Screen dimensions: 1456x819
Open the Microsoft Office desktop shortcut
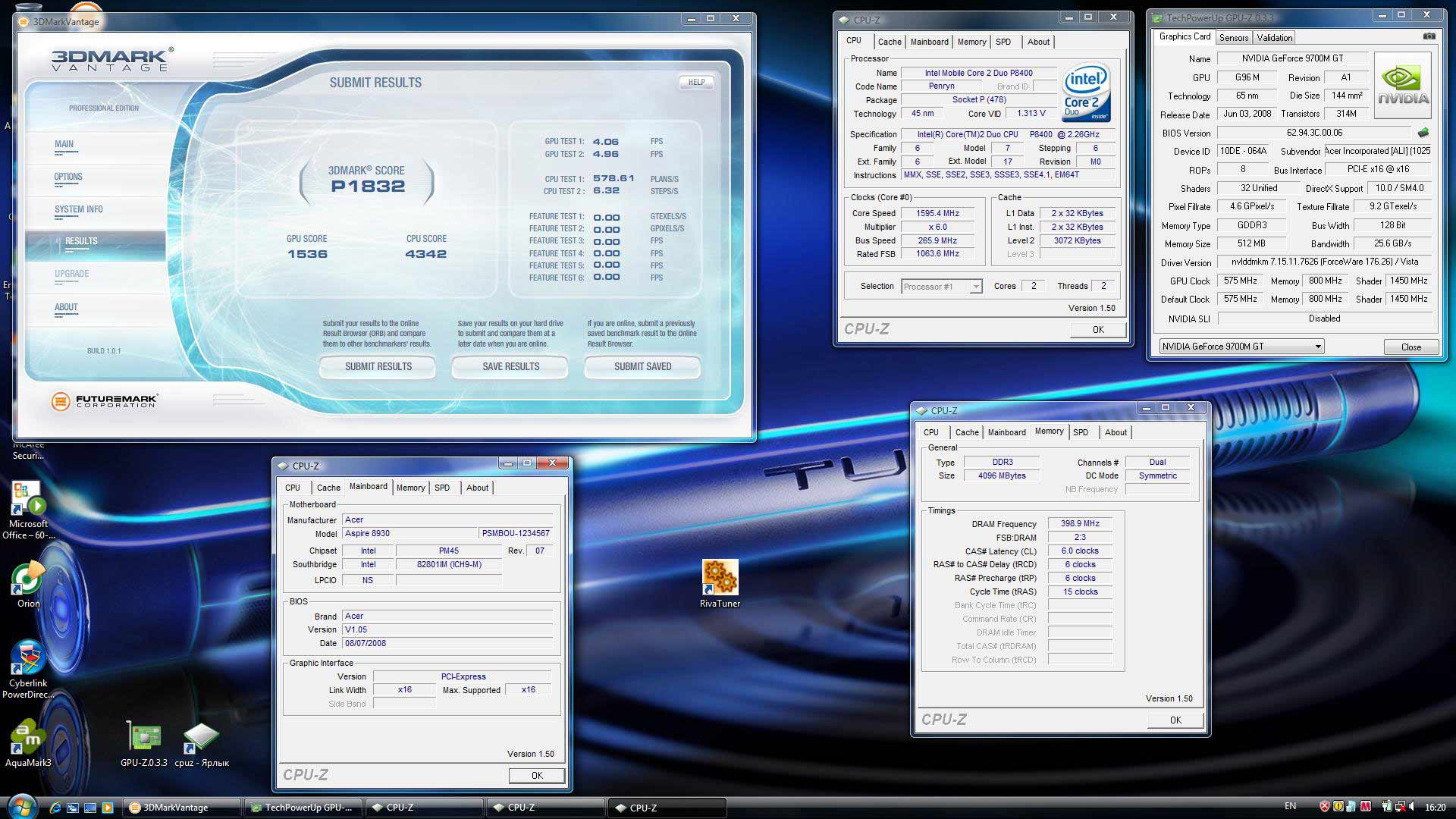(x=28, y=510)
